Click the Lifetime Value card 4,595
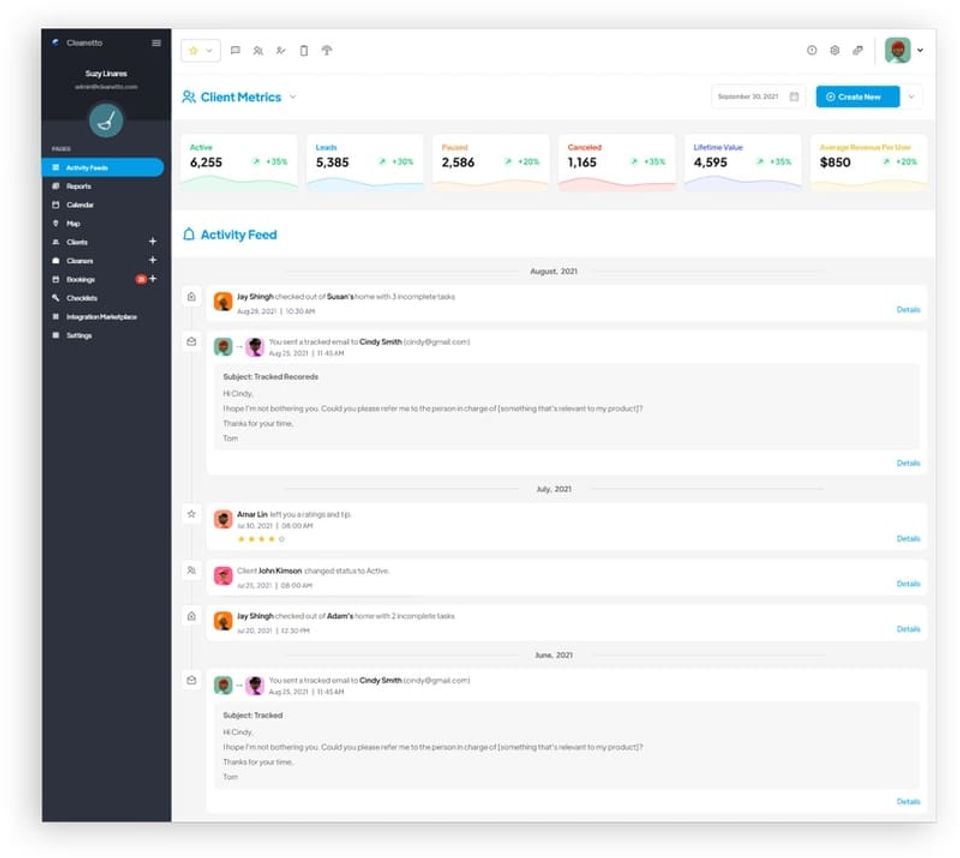This screenshot has width=960, height=858. click(743, 162)
